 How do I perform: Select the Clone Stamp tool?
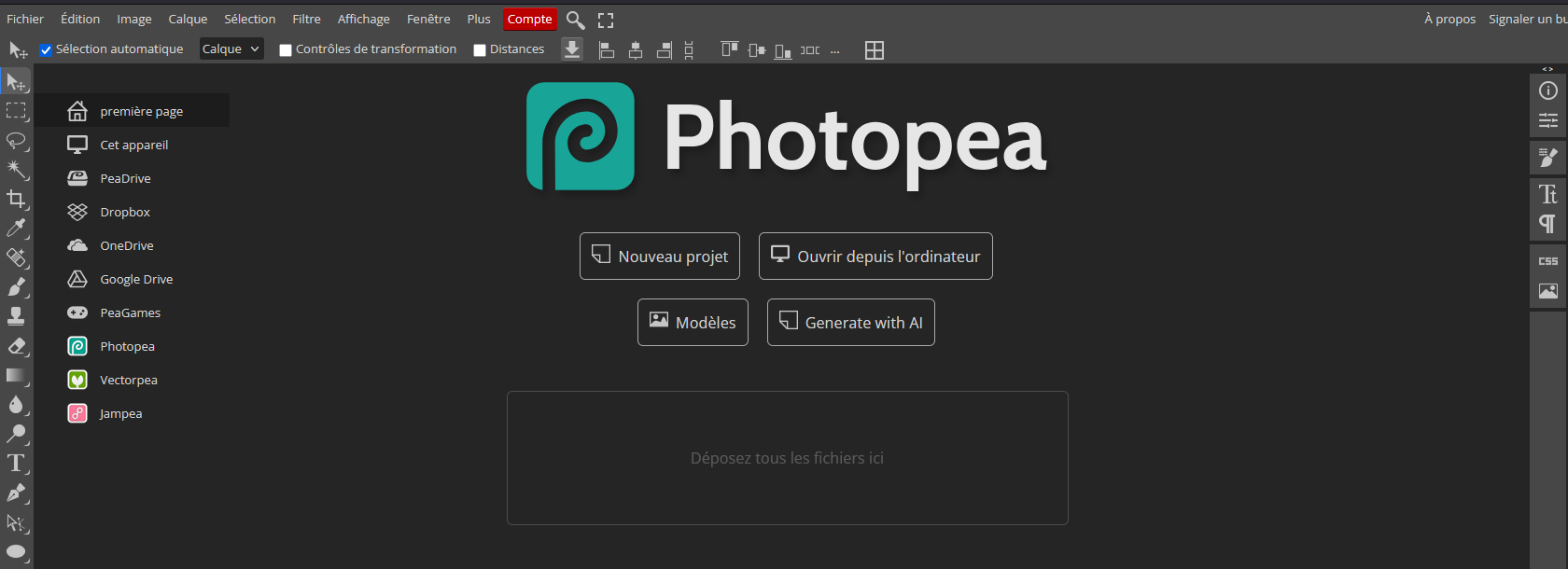coord(16,316)
